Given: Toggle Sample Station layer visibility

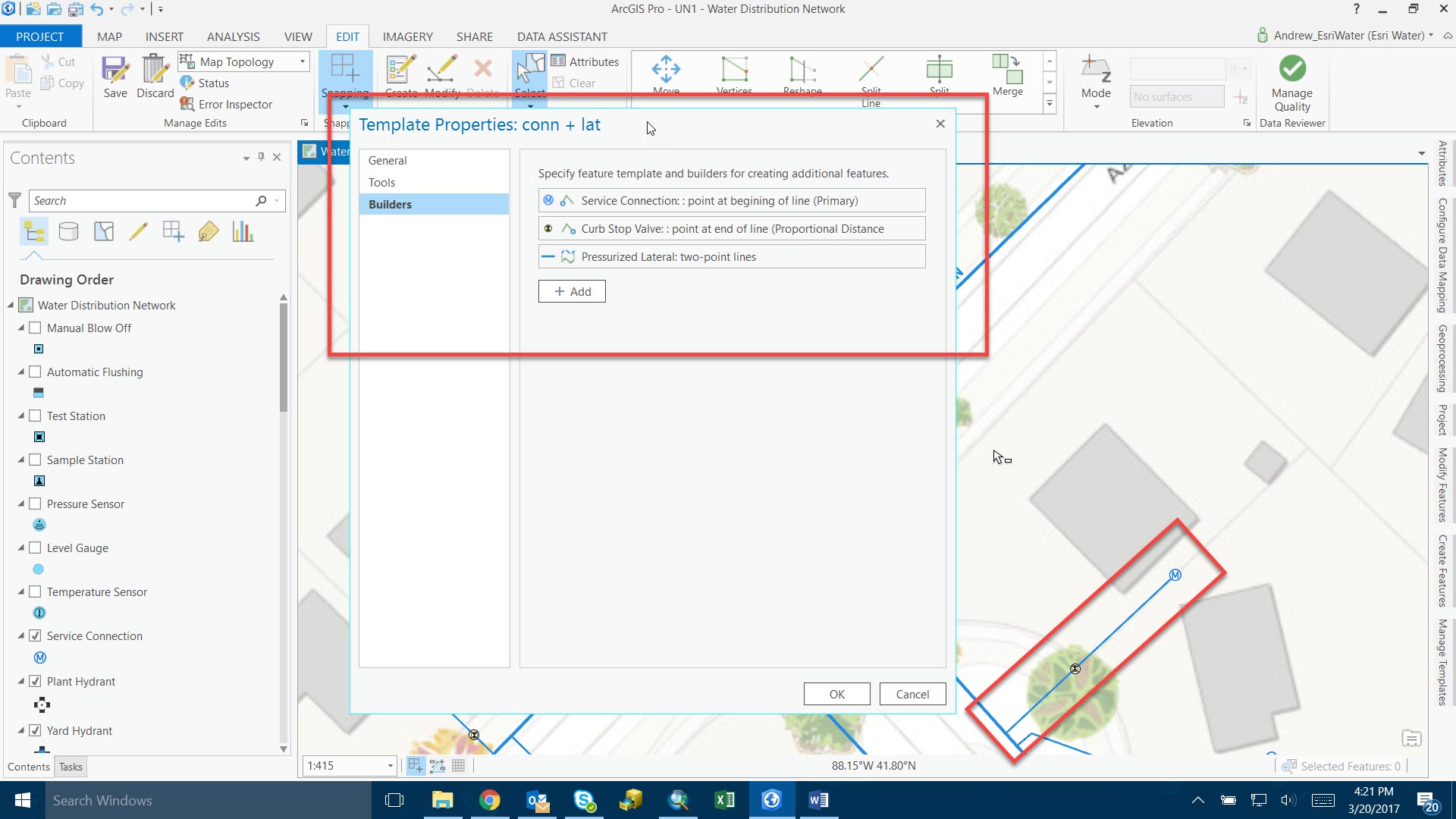Looking at the screenshot, I should pyautogui.click(x=35, y=460).
